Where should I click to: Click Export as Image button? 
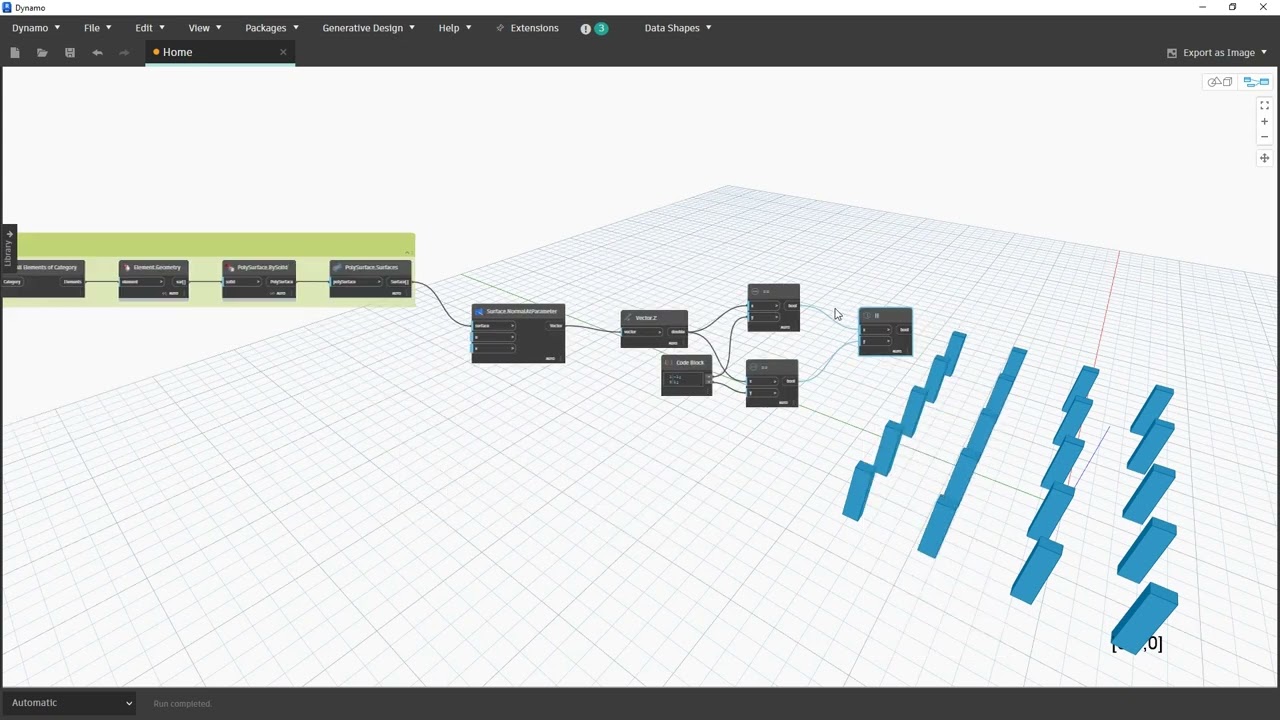[1210, 52]
